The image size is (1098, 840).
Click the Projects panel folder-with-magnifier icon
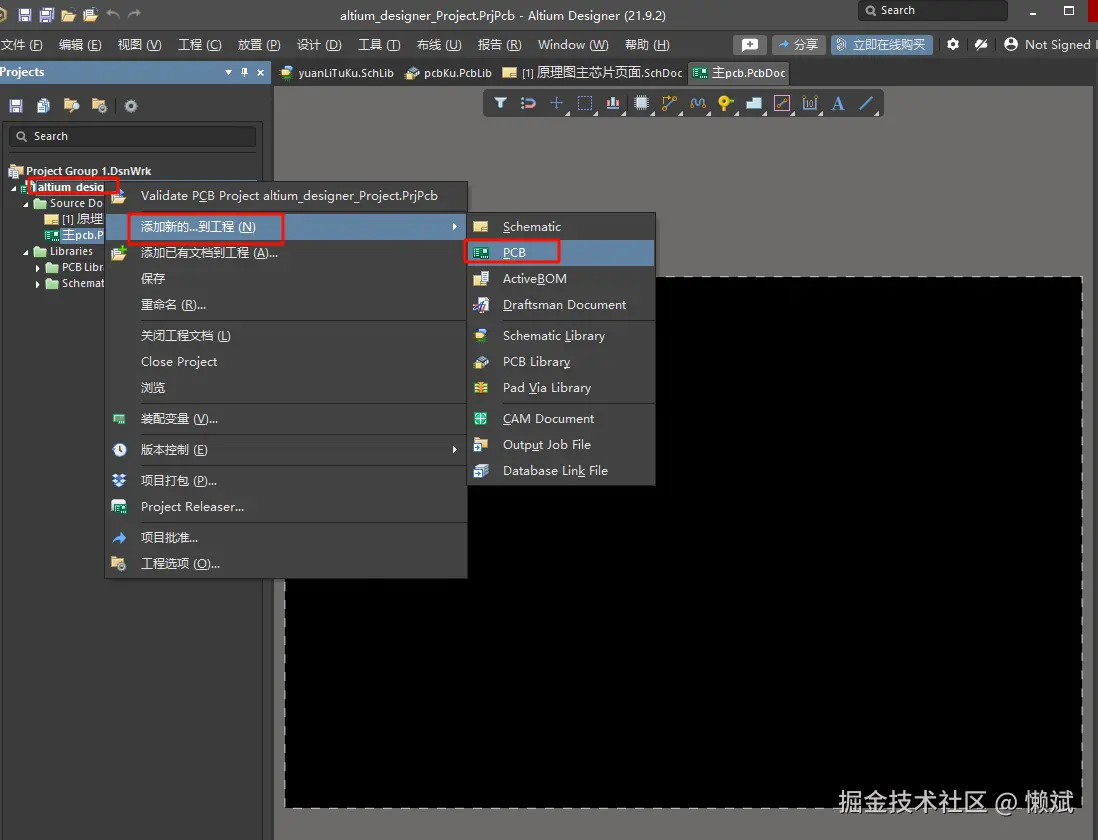click(71, 106)
